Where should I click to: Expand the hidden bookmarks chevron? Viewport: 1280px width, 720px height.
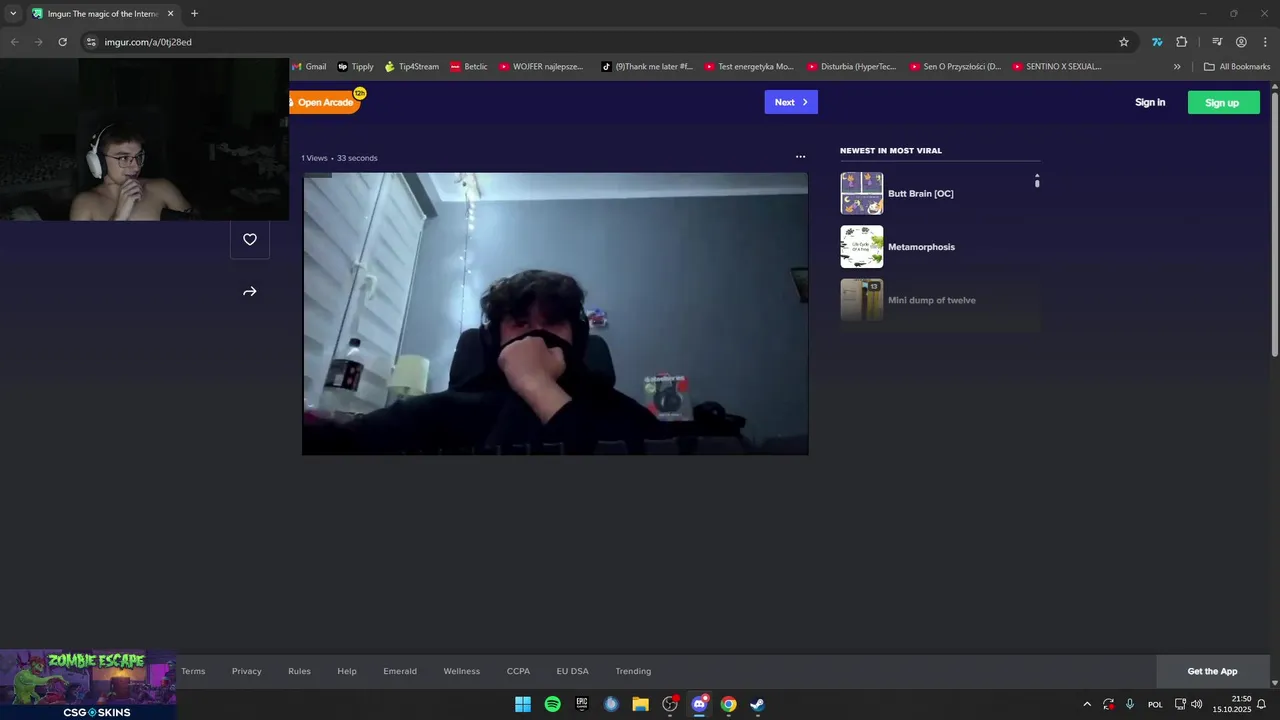pyautogui.click(x=1177, y=67)
